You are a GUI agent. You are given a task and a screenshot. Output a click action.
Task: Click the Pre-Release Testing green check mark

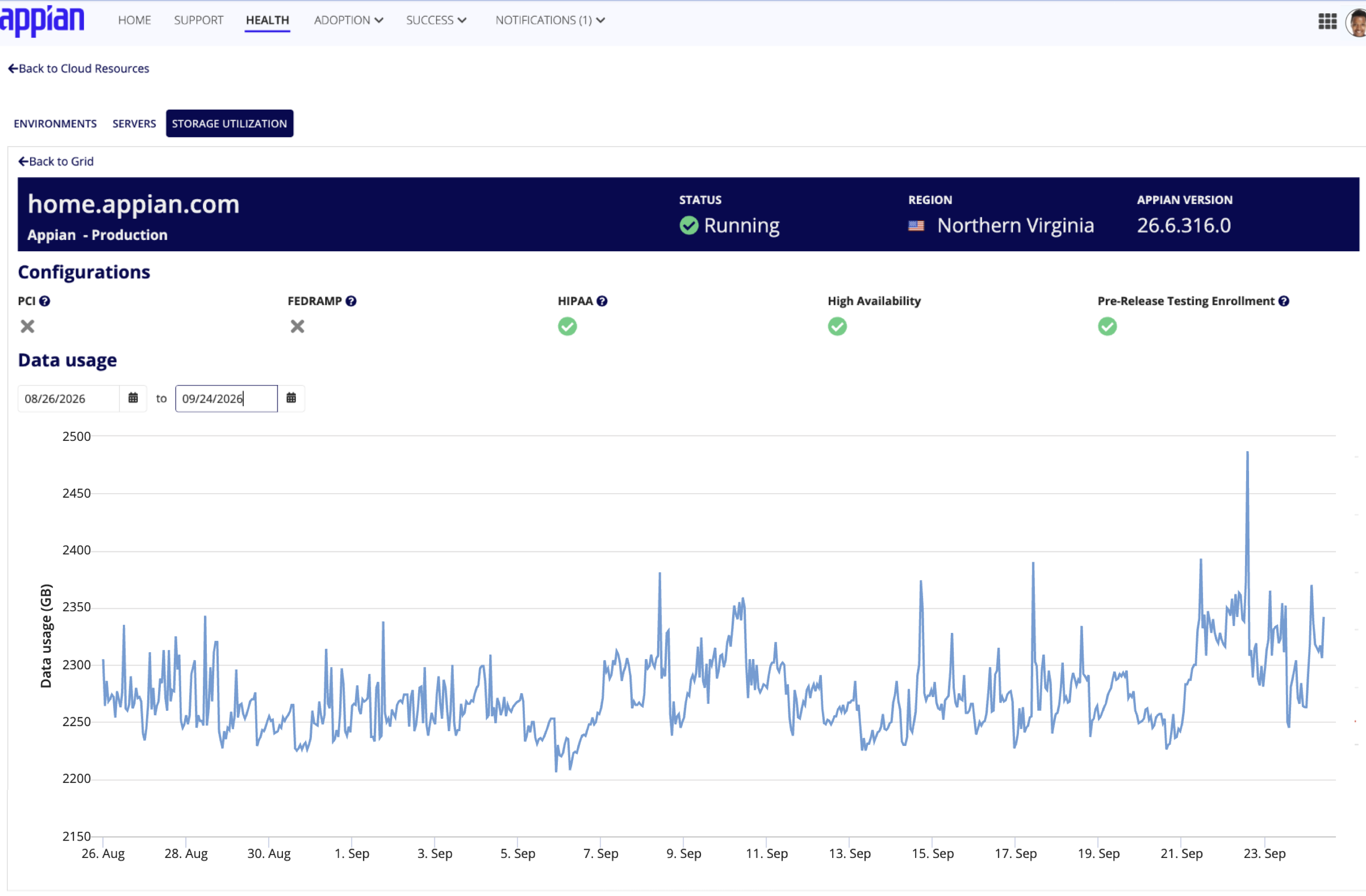click(x=1107, y=327)
